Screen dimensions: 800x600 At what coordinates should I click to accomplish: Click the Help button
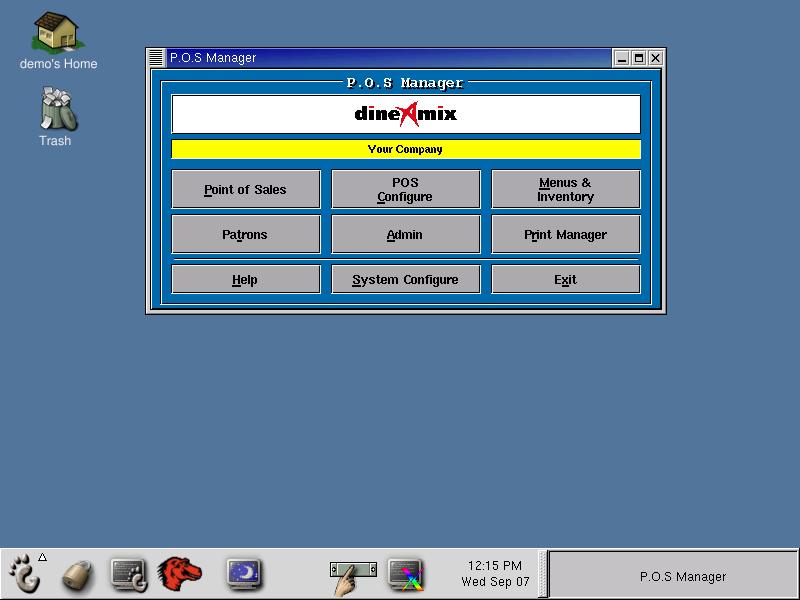pos(246,279)
